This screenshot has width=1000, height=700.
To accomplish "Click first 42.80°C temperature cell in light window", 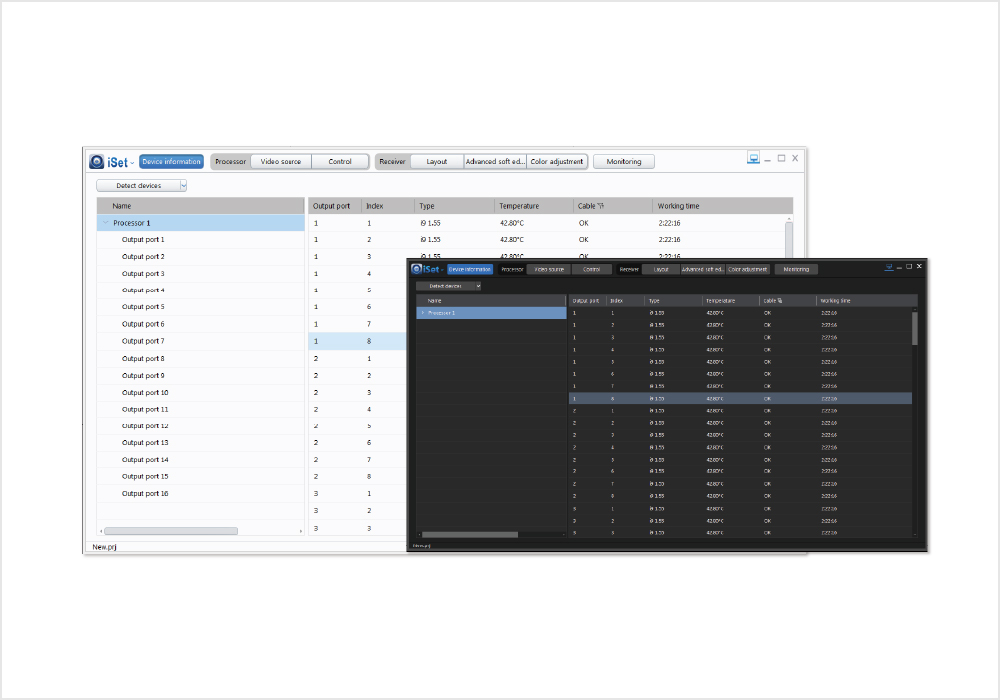I will 512,223.
